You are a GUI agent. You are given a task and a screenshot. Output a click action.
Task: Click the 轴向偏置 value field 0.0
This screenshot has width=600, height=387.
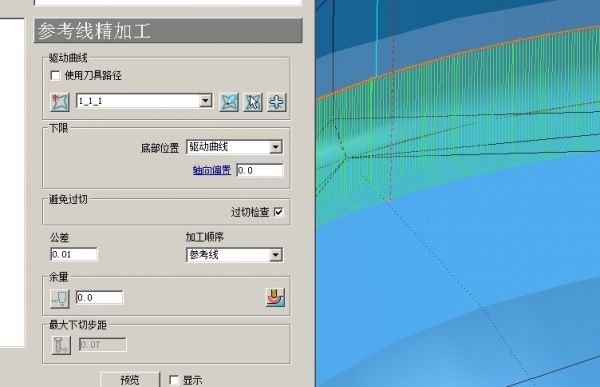click(x=260, y=170)
